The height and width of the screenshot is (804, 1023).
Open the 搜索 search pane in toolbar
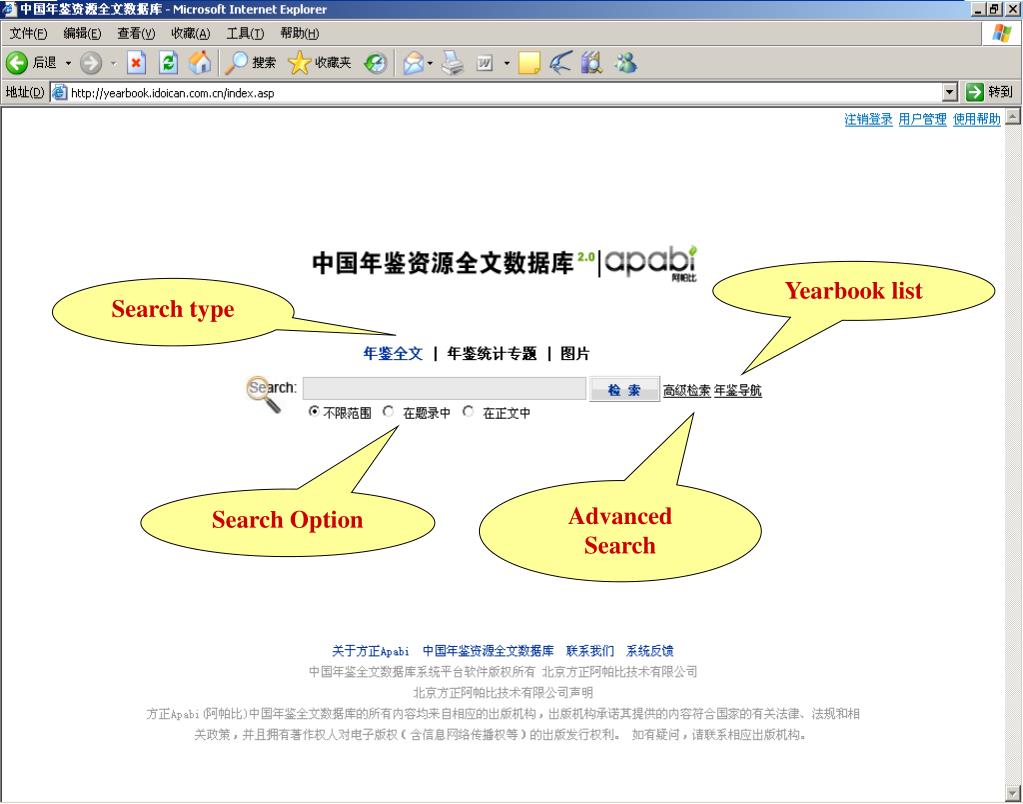click(x=251, y=63)
